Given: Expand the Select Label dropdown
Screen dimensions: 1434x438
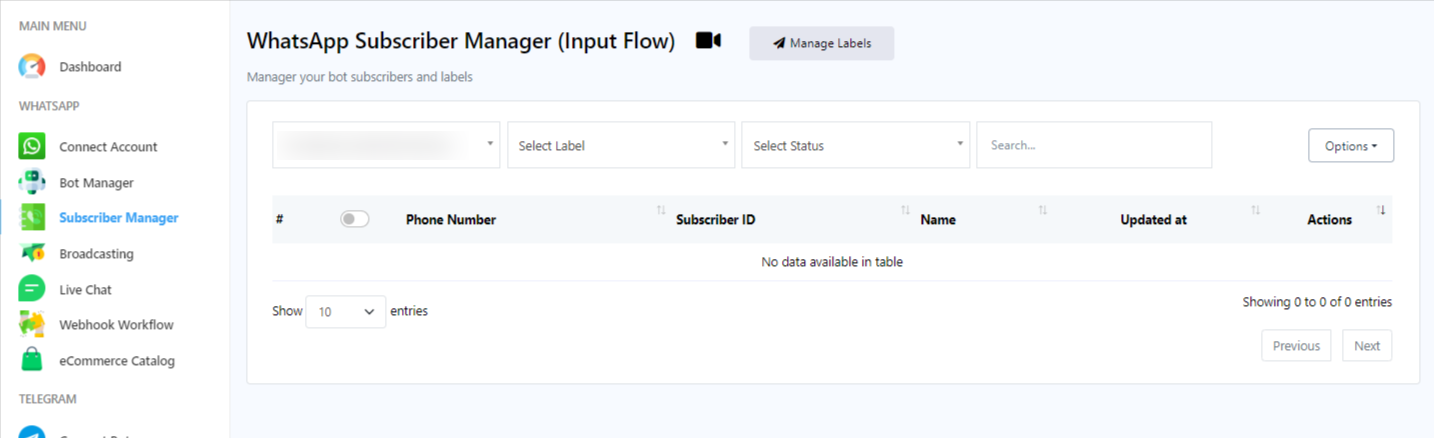Looking at the screenshot, I should tap(621, 146).
